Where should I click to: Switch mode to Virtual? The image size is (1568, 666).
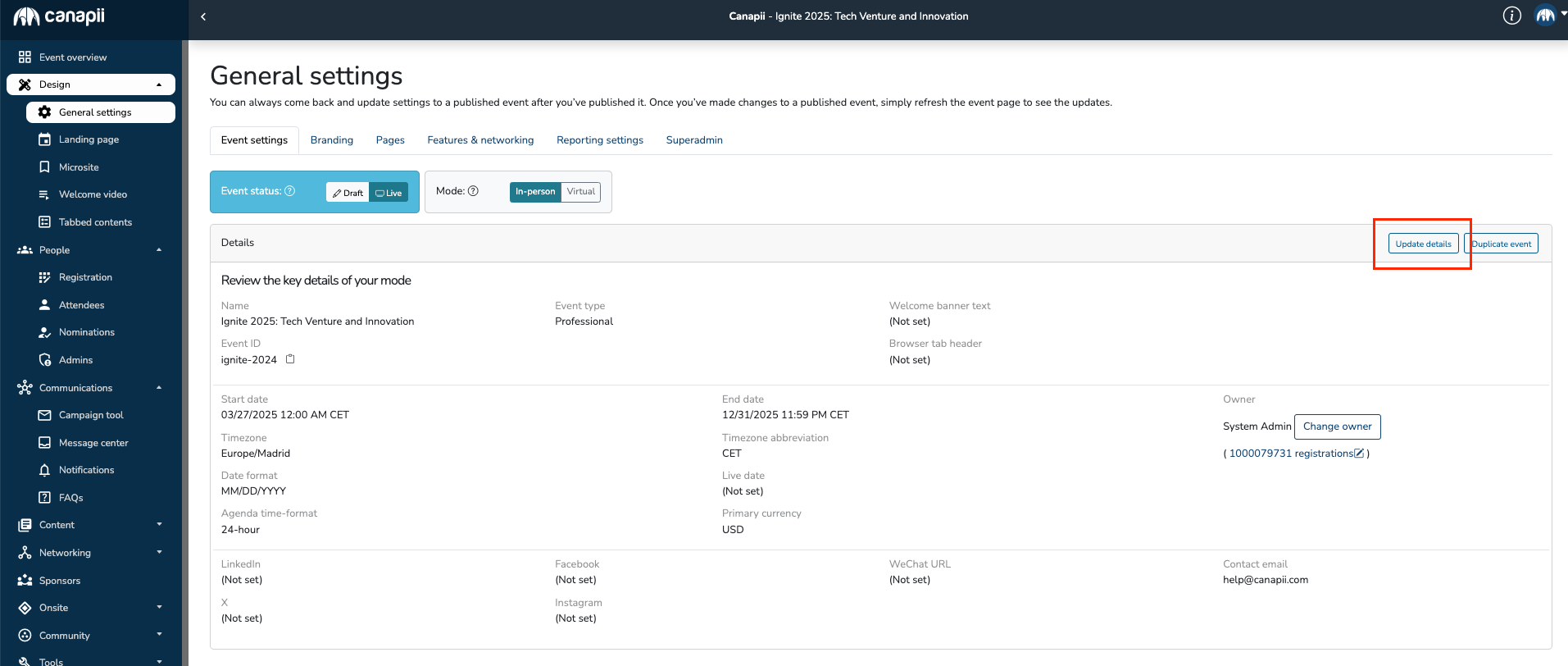580,192
